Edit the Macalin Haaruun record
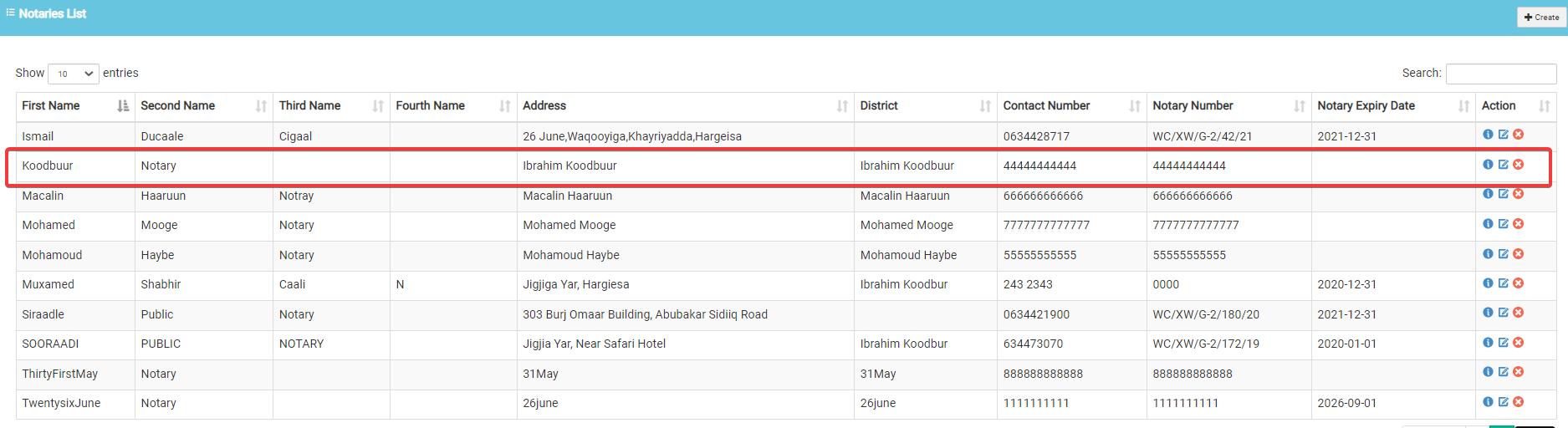 click(1503, 194)
